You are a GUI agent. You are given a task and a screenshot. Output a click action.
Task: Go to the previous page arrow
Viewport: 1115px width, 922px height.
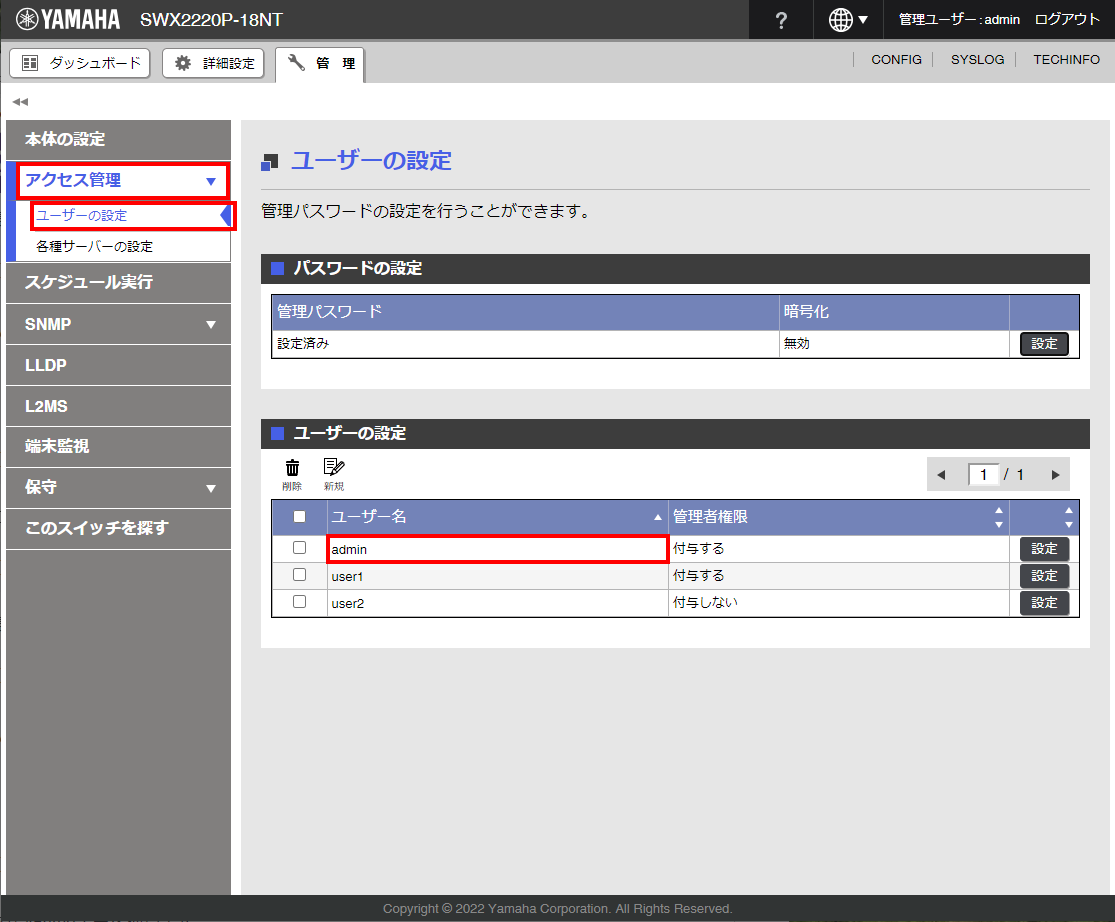pos(940,475)
